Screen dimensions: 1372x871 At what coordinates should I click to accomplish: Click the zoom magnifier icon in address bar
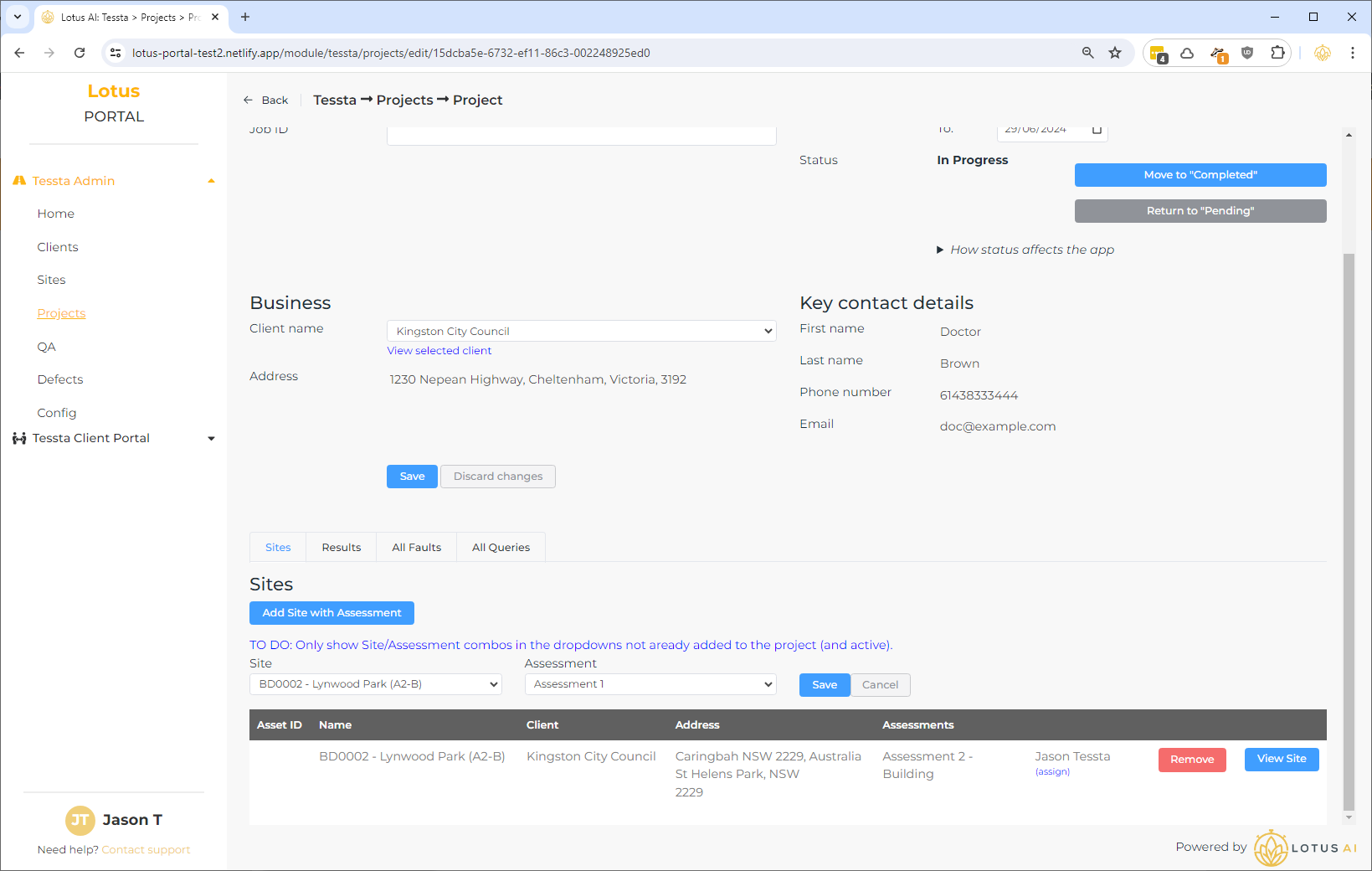pyautogui.click(x=1087, y=53)
